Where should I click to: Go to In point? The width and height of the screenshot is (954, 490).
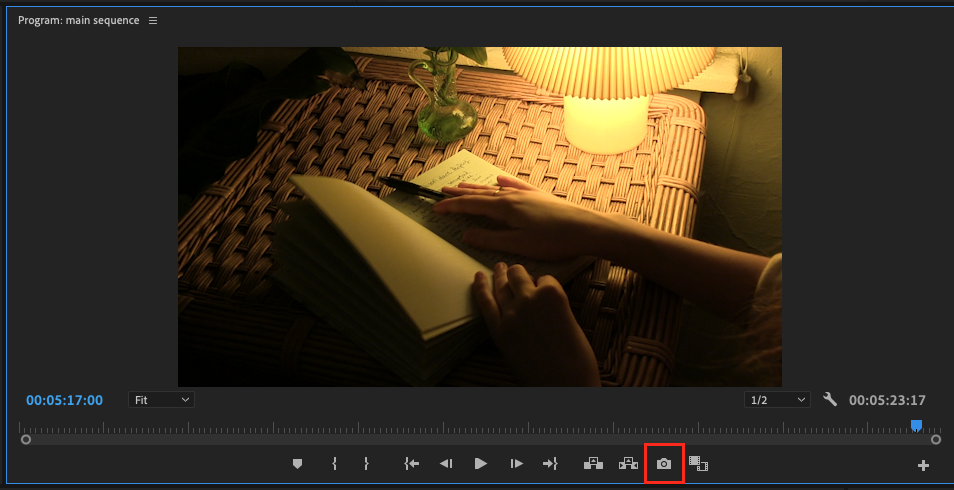coord(412,464)
